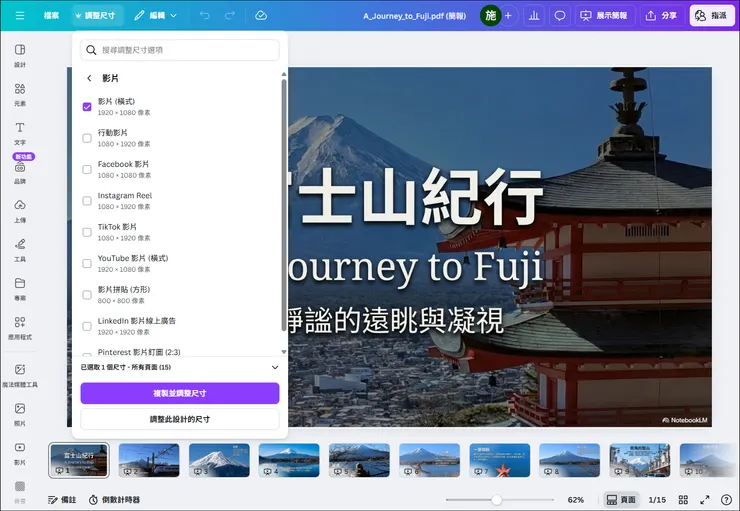Image resolution: width=740 pixels, height=511 pixels.
Task: Select slide thumbnail 1
Action: [x=79, y=460]
